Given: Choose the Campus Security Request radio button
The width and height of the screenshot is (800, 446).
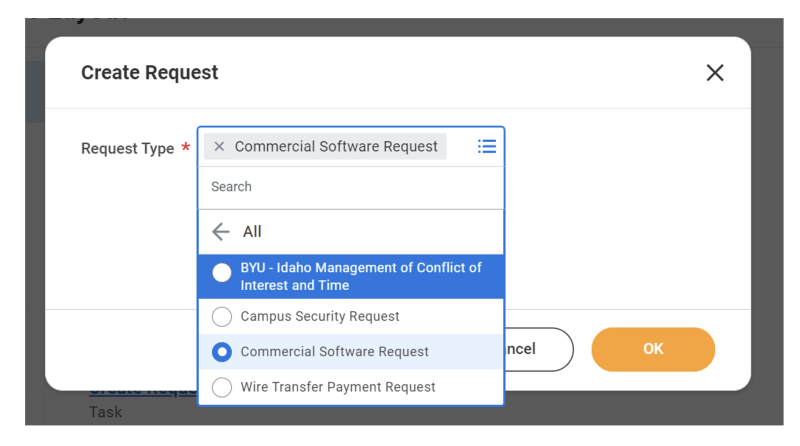Looking at the screenshot, I should click(x=222, y=317).
